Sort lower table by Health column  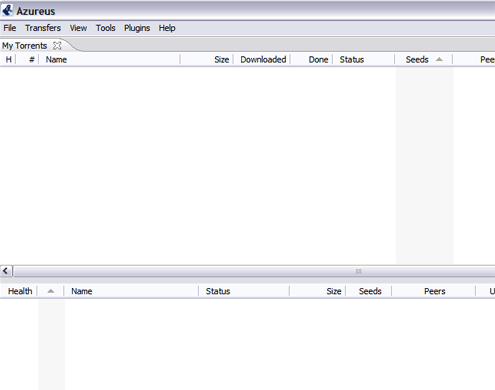(20, 291)
